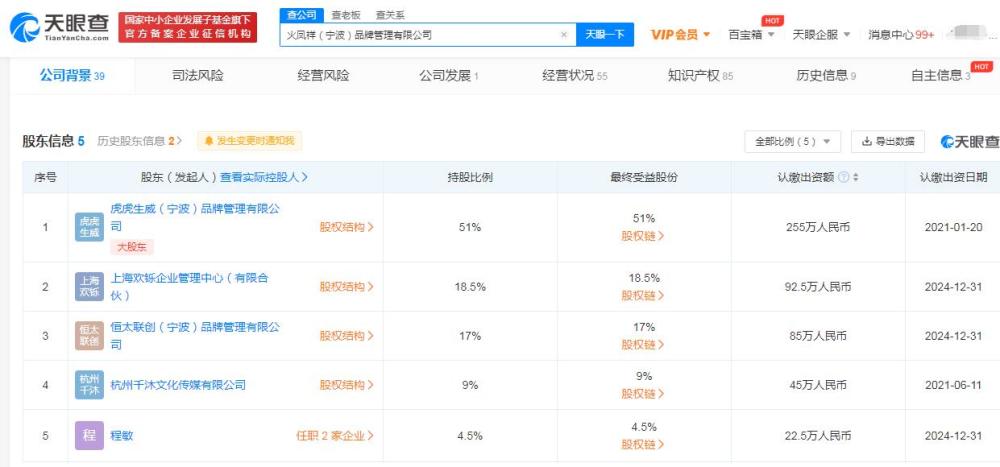Select the 查老板 search tab
Image resolution: width=1000 pixels, height=467 pixels.
pos(346,15)
